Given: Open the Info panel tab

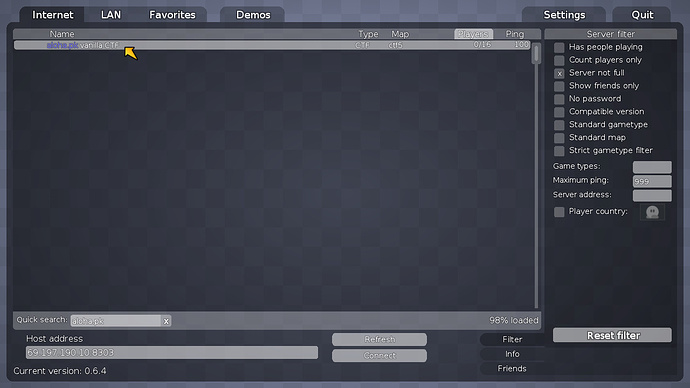Looking at the screenshot, I should pyautogui.click(x=512, y=354).
